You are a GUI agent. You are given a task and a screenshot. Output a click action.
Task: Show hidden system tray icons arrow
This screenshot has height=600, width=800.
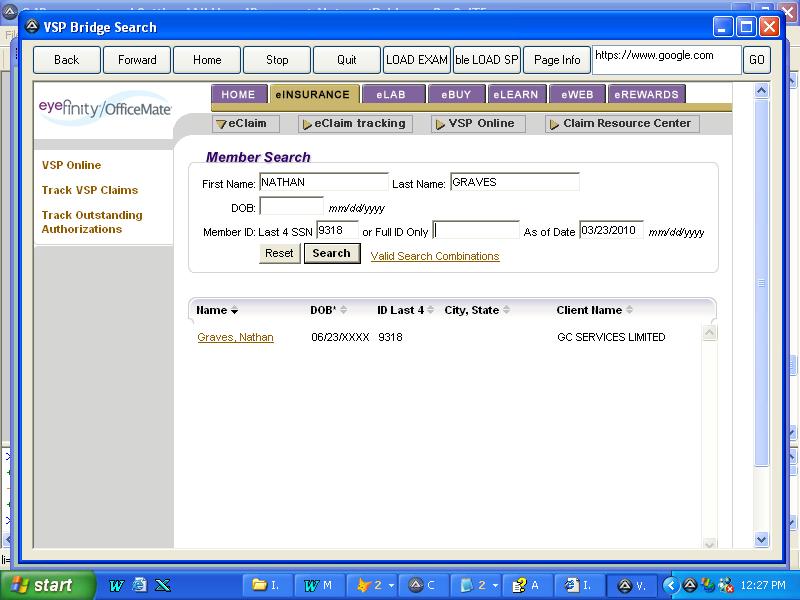672,585
